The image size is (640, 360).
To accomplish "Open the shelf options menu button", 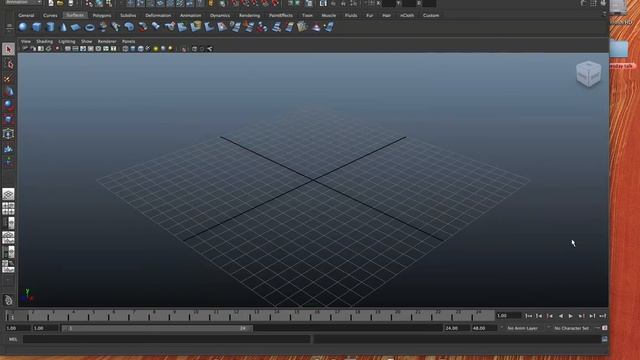I will (x=9, y=27).
